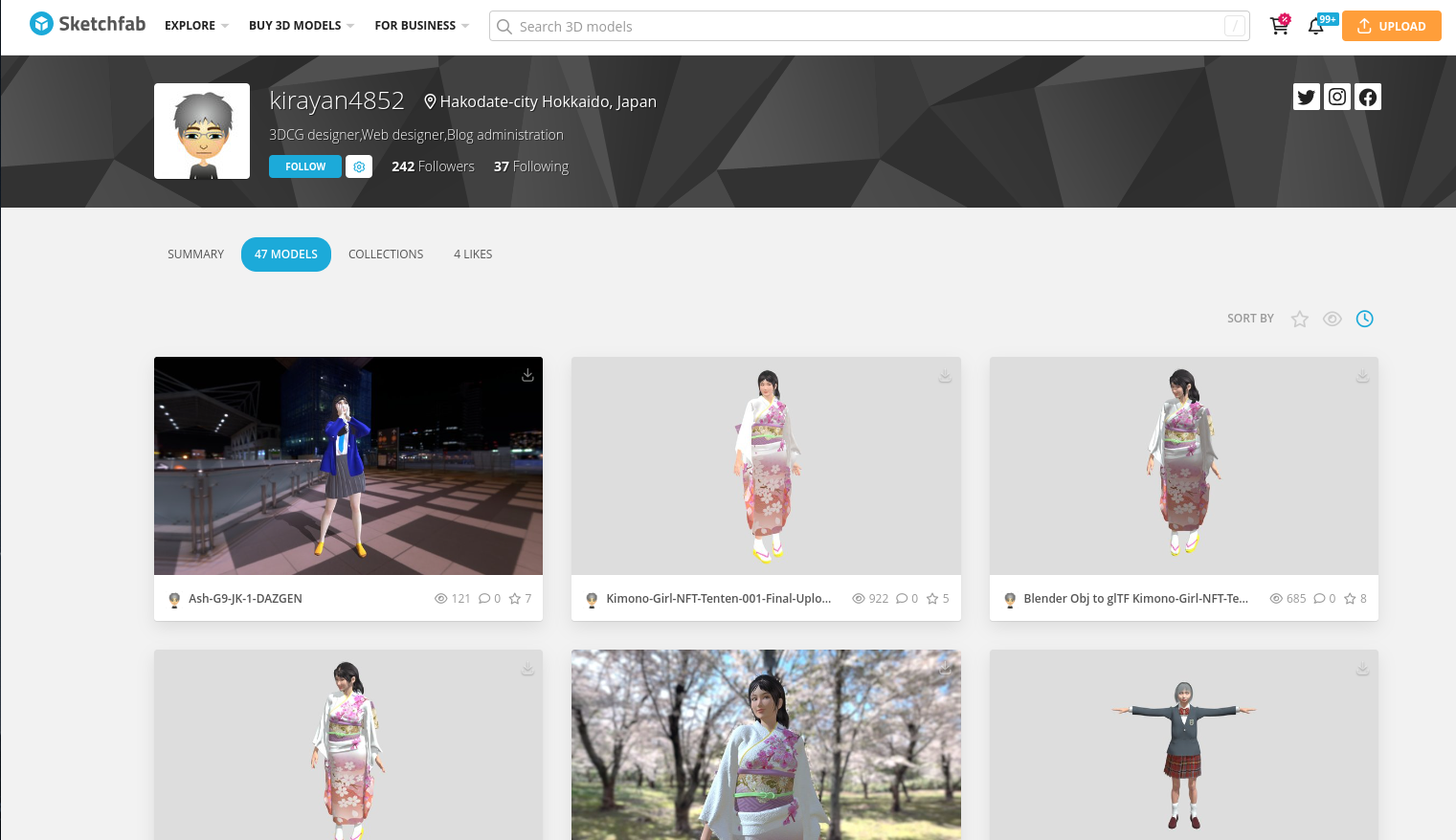
Task: Open Ash-G9-JK-1-DAZGEN night scene thumbnail
Action: 348,466
